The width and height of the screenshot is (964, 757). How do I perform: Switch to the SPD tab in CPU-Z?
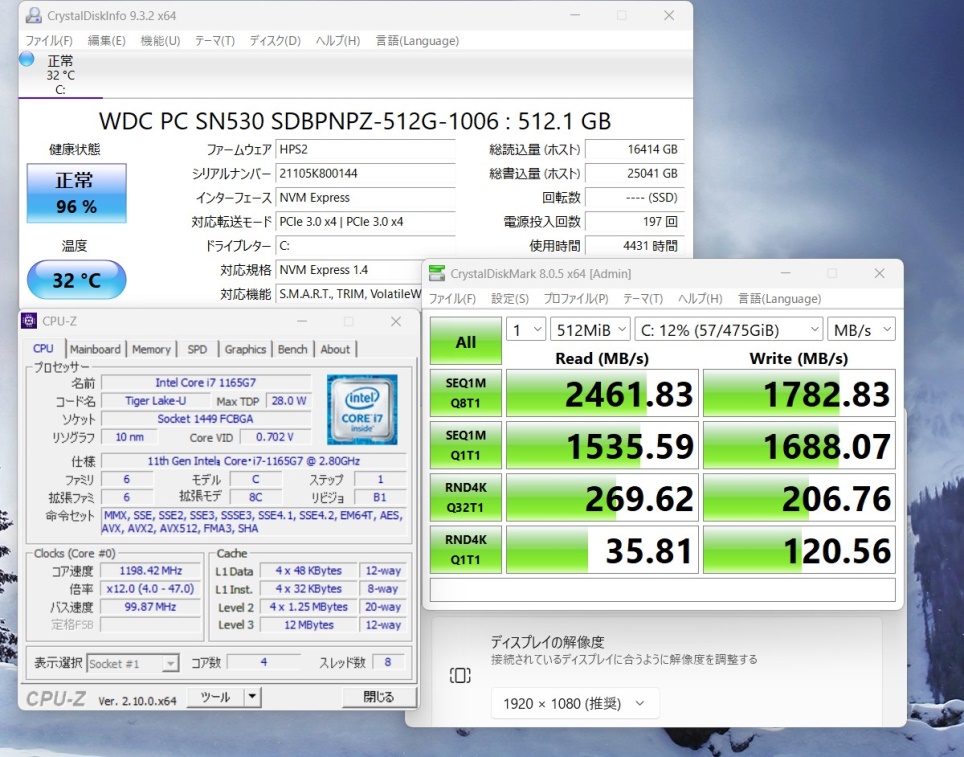click(197, 349)
